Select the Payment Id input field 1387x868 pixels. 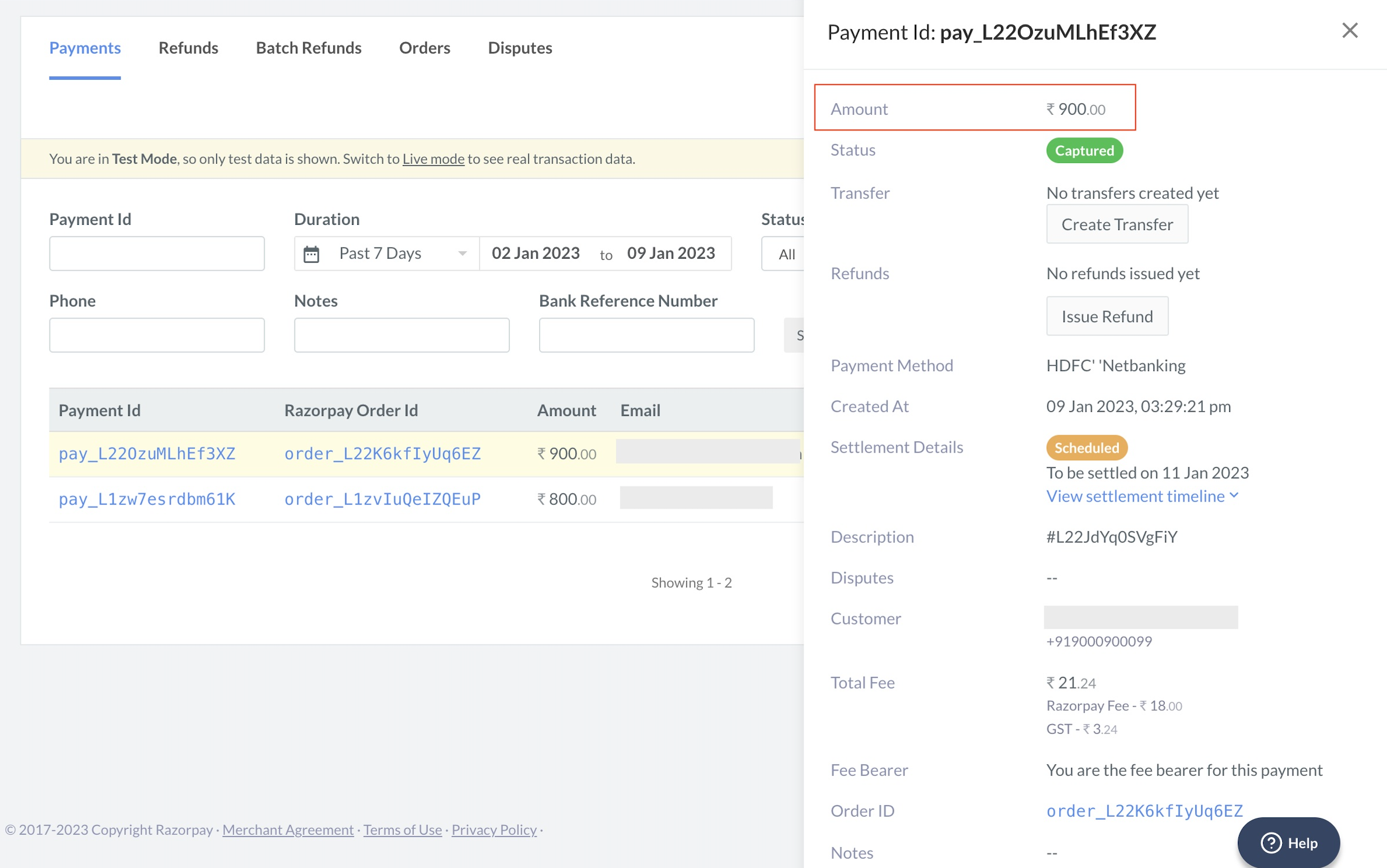coord(156,253)
